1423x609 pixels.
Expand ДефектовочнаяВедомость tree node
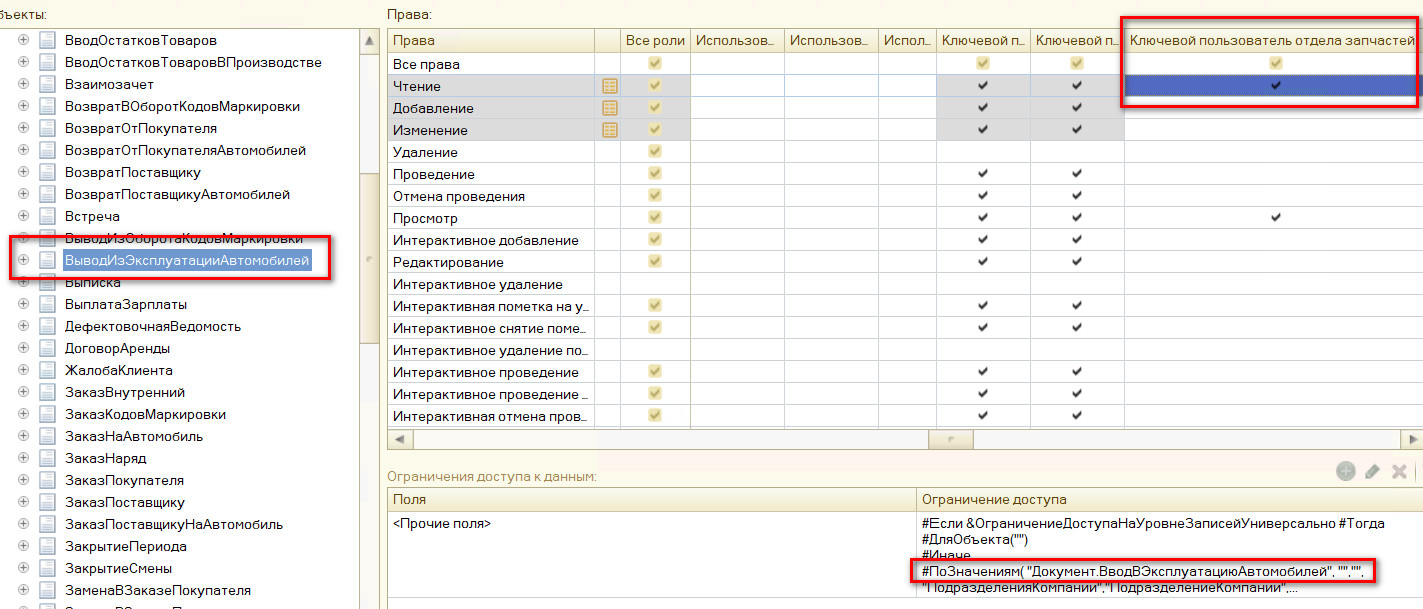point(23,326)
